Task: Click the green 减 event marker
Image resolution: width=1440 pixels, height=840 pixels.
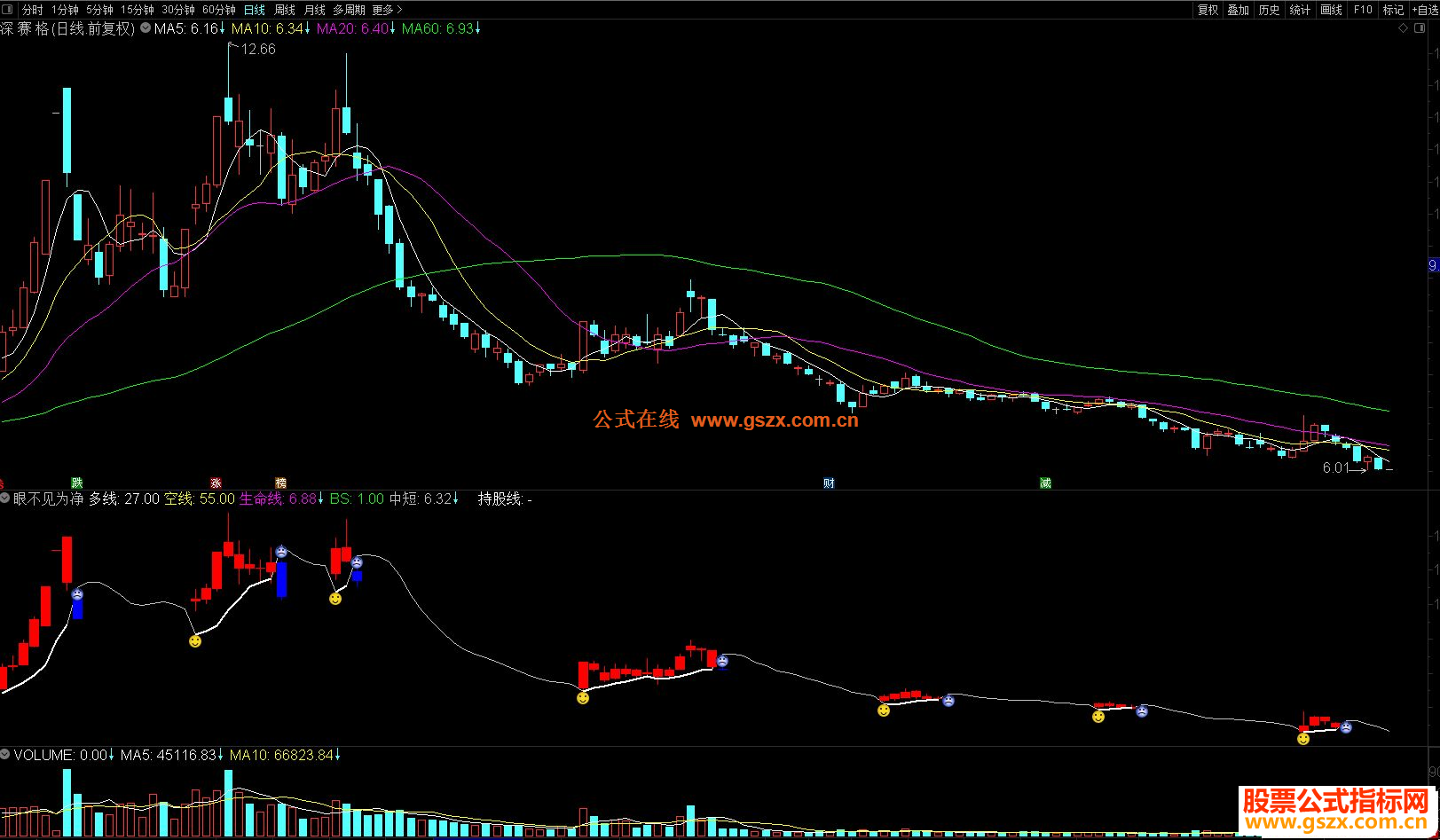Action: tap(1045, 483)
